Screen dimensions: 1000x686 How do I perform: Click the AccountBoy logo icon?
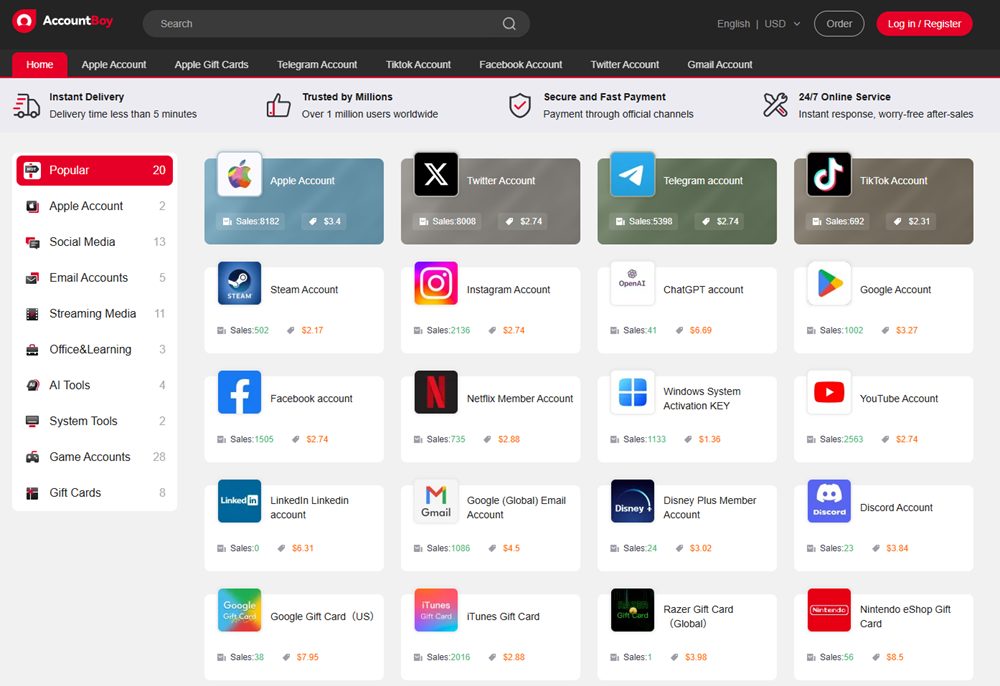tap(24, 21)
